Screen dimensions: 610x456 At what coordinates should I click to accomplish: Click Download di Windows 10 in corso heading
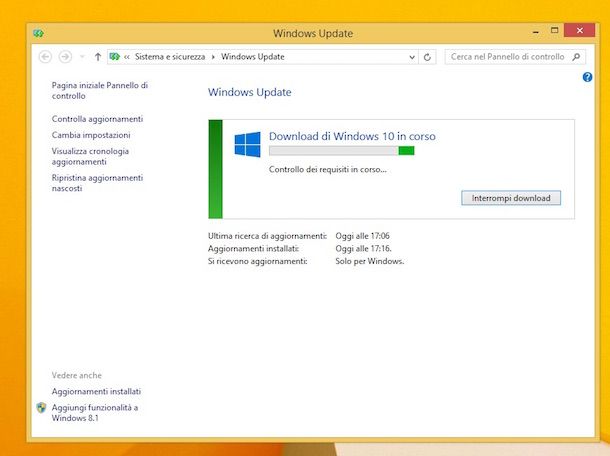pyautogui.click(x=352, y=136)
